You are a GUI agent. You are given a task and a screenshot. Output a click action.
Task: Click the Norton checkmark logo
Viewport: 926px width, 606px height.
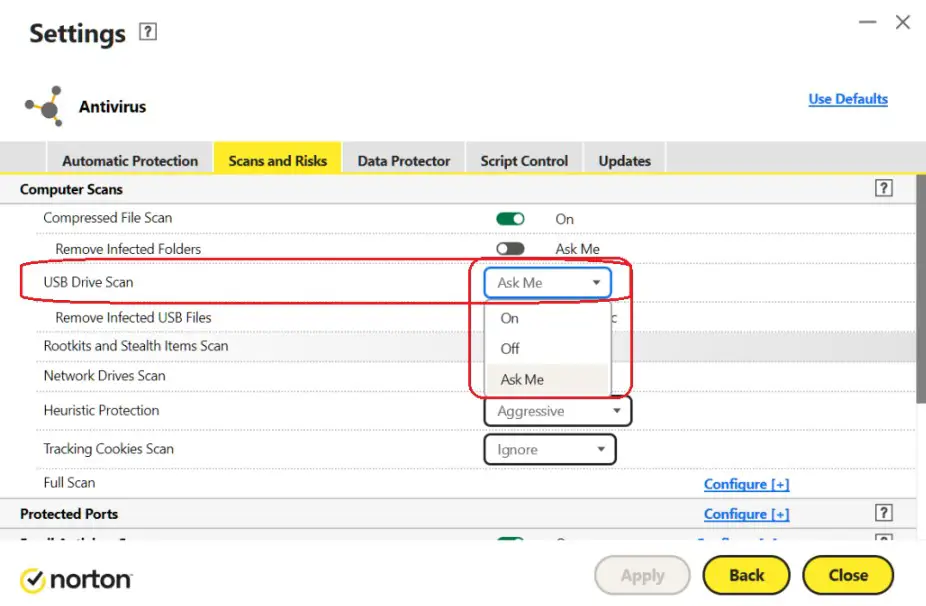(x=32, y=578)
